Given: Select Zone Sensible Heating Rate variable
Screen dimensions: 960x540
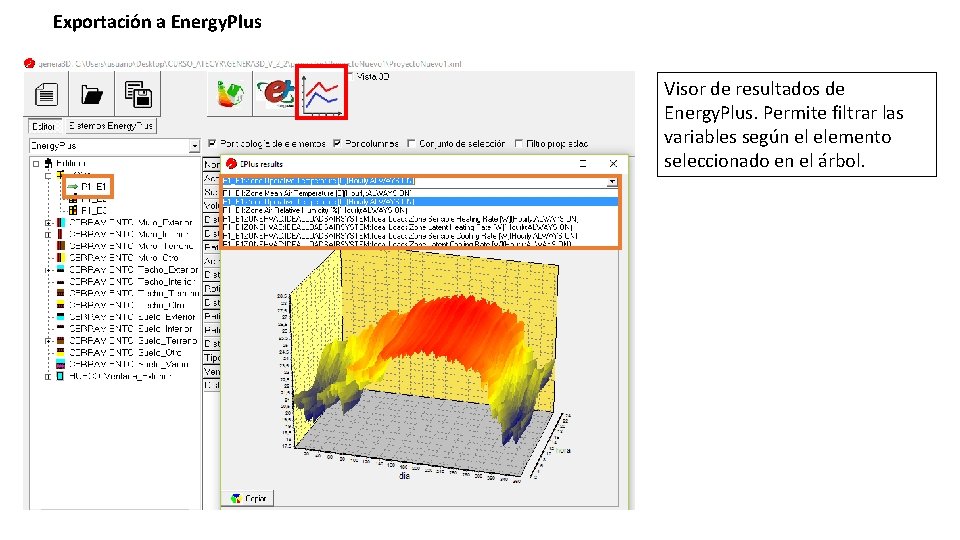Looking at the screenshot, I should pos(419,219).
